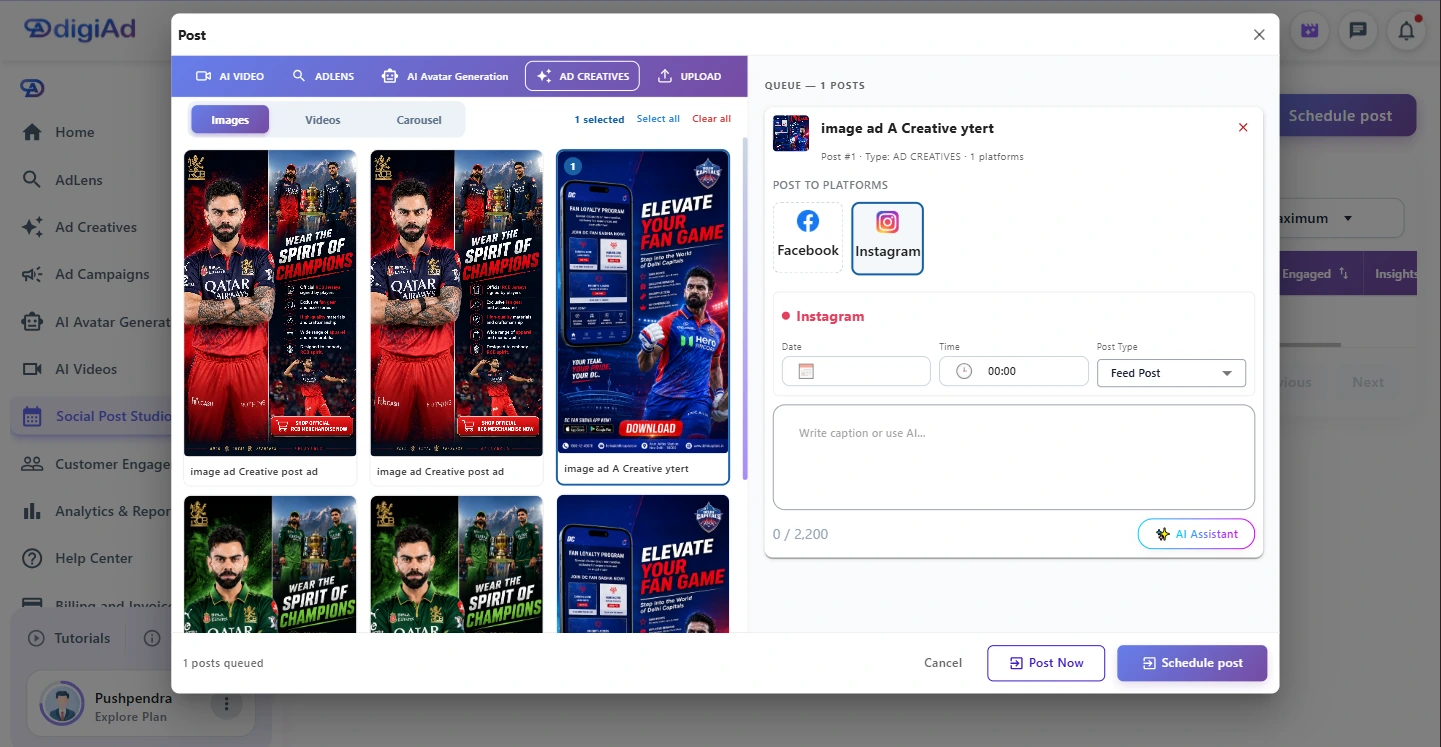Viewport: 1441px width, 747px height.
Task: Sort by the Engaged column
Action: pyautogui.click(x=1315, y=274)
